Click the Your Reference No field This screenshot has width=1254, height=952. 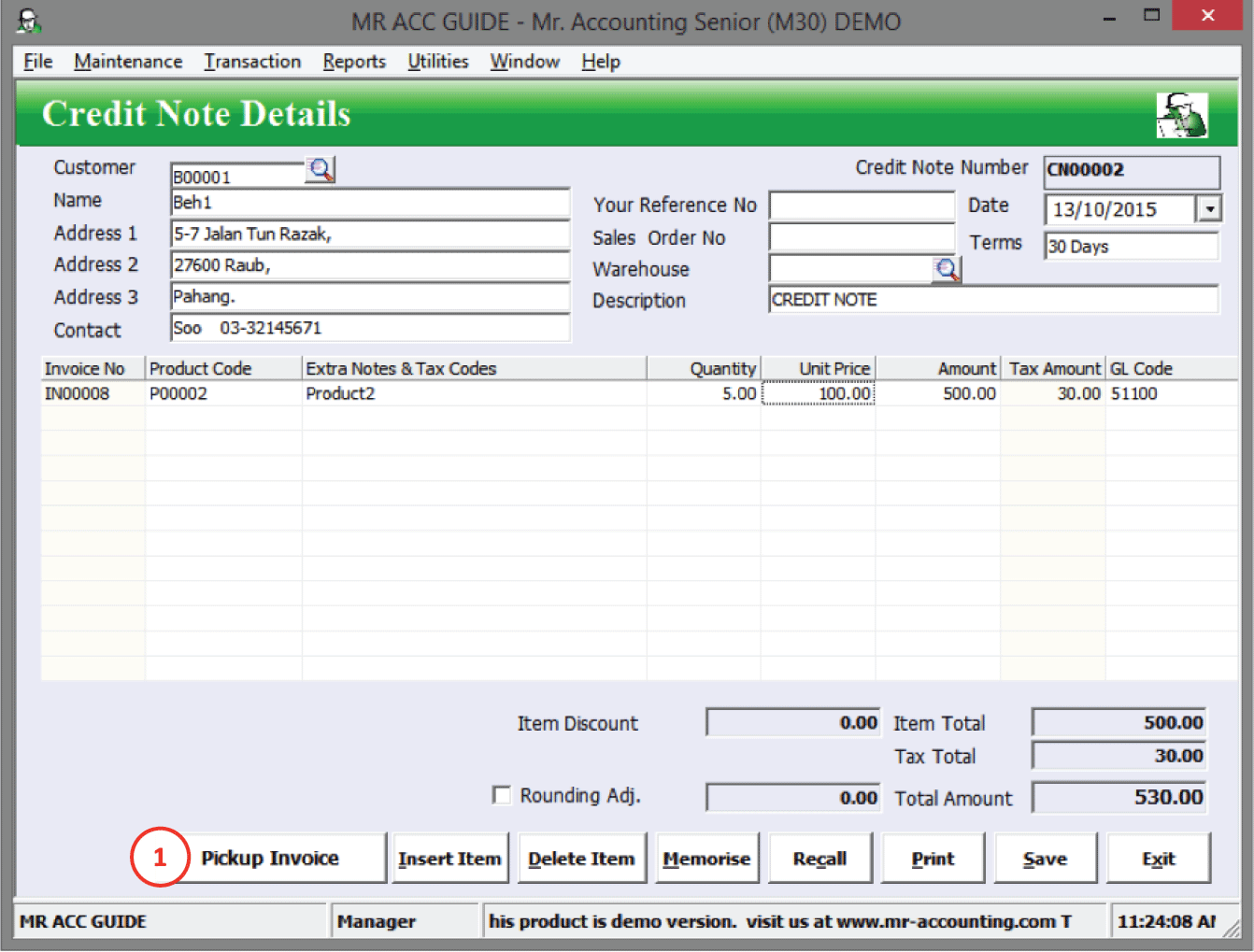click(x=862, y=206)
